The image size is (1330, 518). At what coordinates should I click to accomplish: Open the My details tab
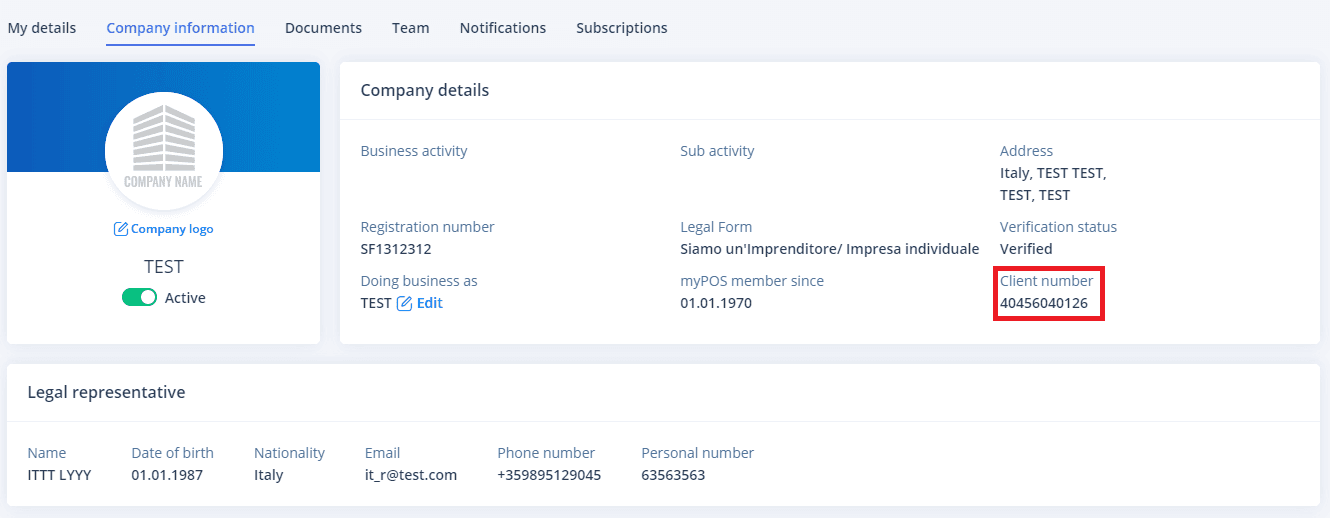click(x=42, y=28)
